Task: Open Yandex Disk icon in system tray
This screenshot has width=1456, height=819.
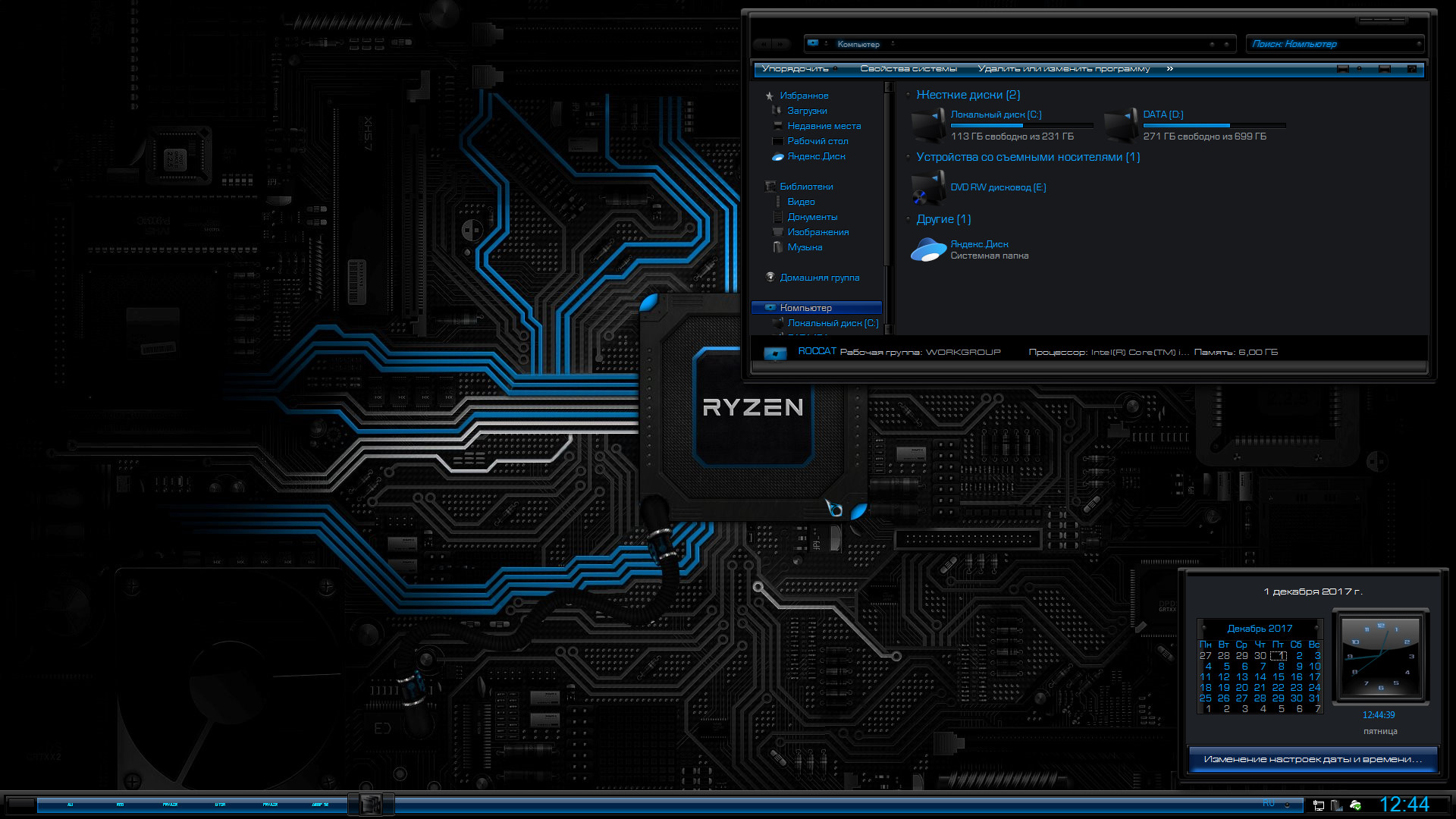Action: [1356, 805]
